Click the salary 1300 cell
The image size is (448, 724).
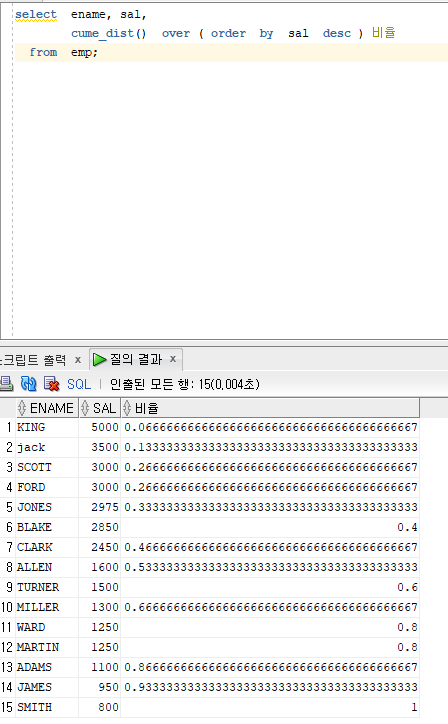tap(100, 607)
